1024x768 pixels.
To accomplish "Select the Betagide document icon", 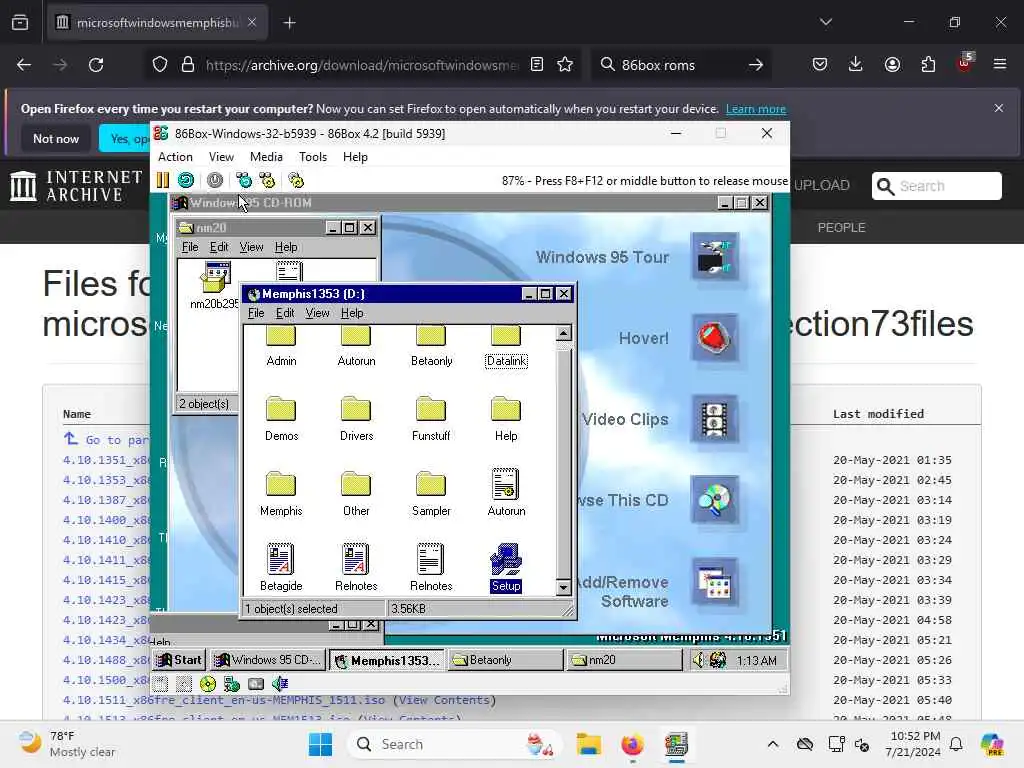I will click(281, 568).
